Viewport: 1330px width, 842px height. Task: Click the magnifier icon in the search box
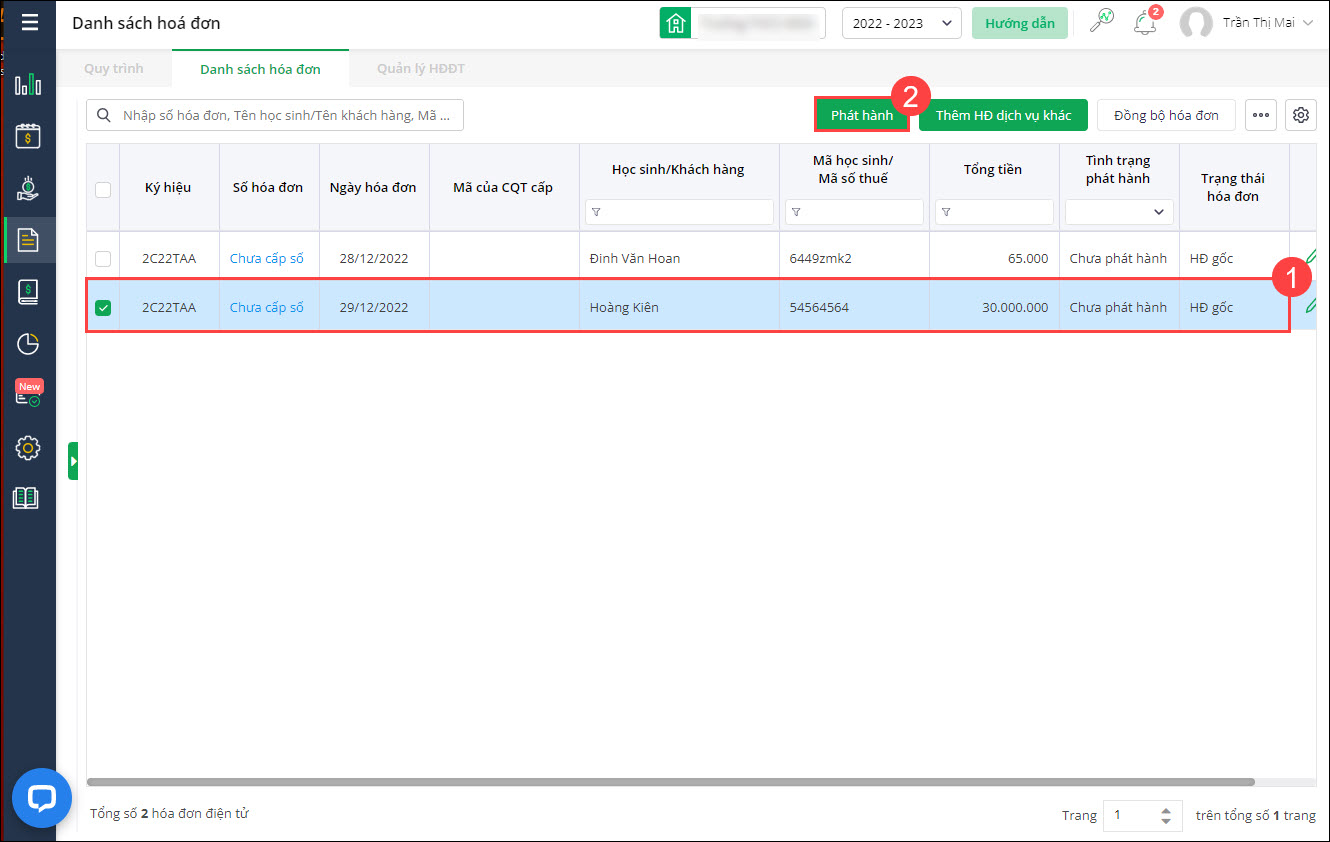coord(104,115)
